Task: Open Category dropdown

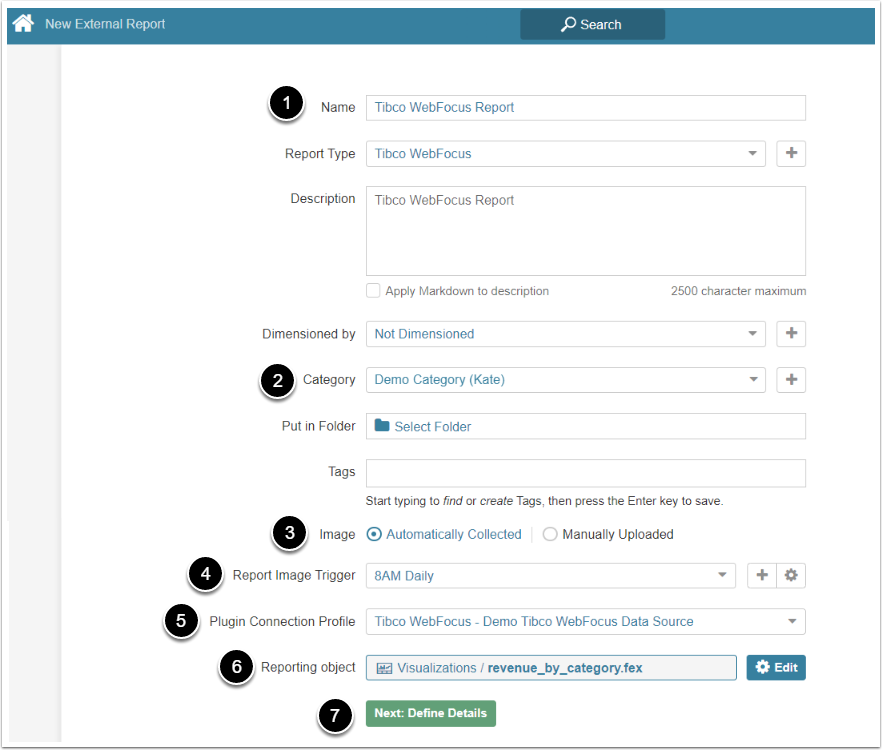Action: tap(565, 380)
